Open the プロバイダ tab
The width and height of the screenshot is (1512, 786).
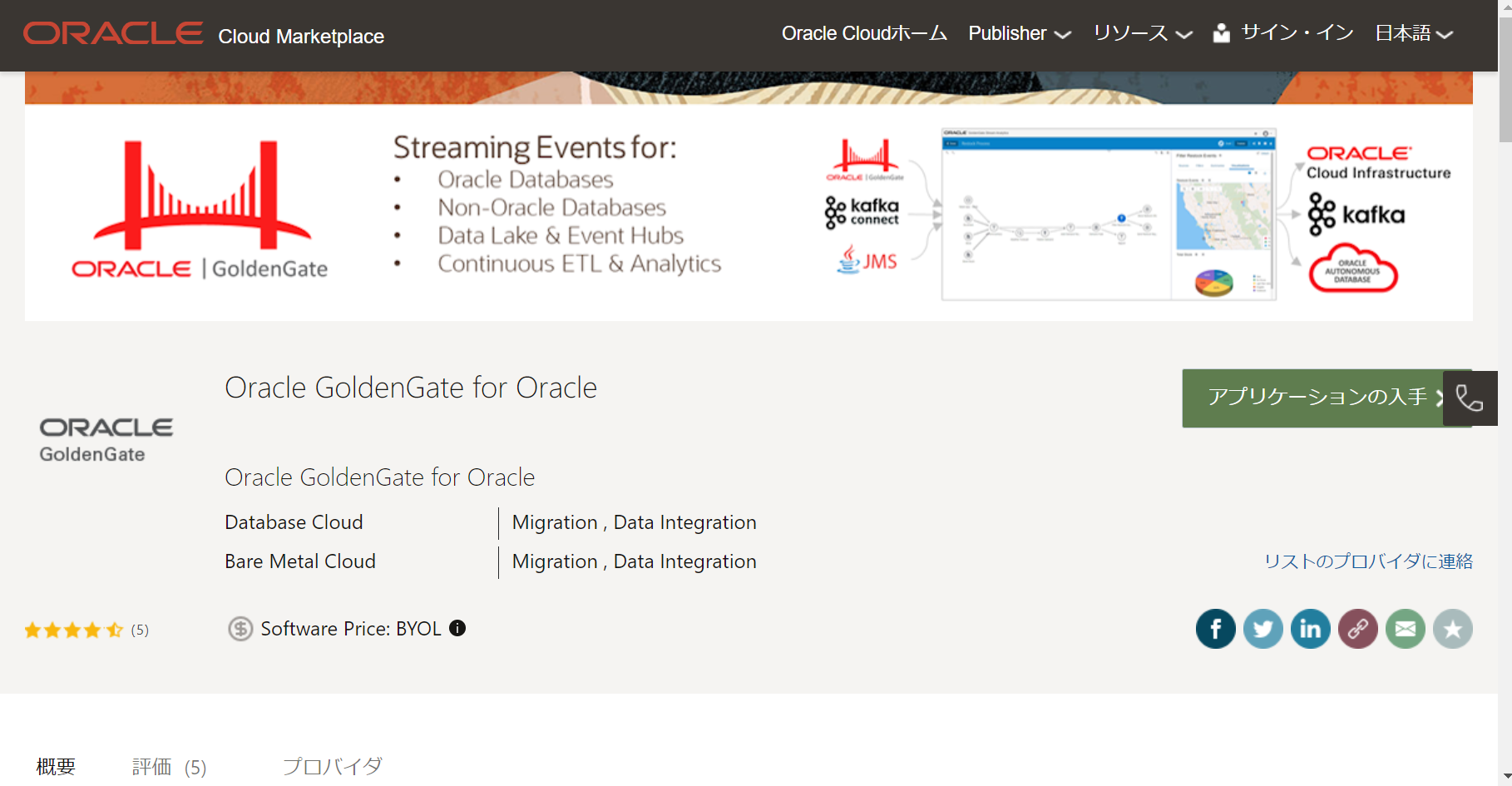pyautogui.click(x=333, y=766)
